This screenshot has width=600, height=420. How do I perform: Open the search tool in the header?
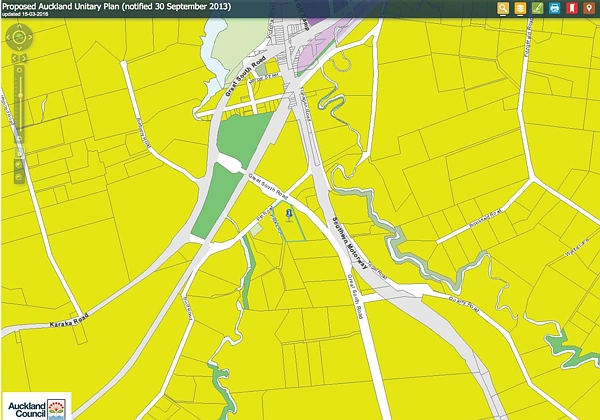tap(503, 9)
